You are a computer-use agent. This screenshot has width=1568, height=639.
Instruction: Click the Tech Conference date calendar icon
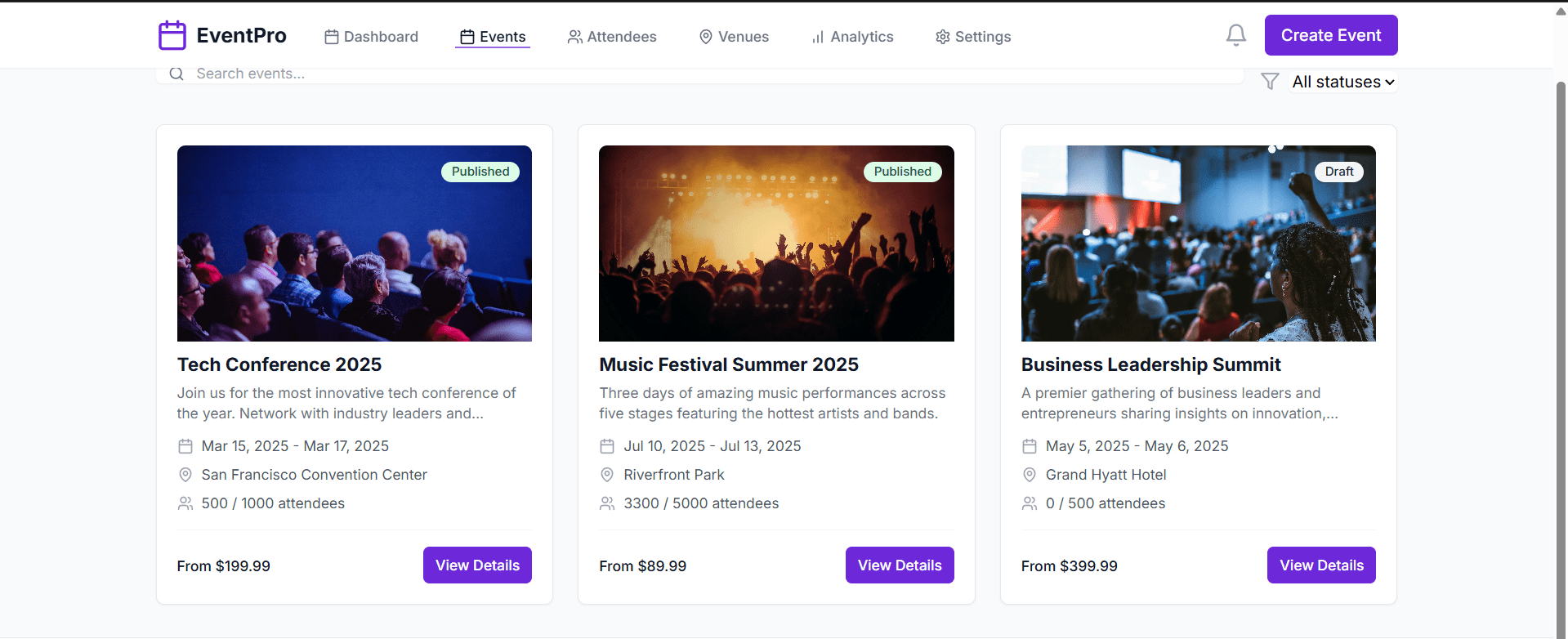[185, 446]
